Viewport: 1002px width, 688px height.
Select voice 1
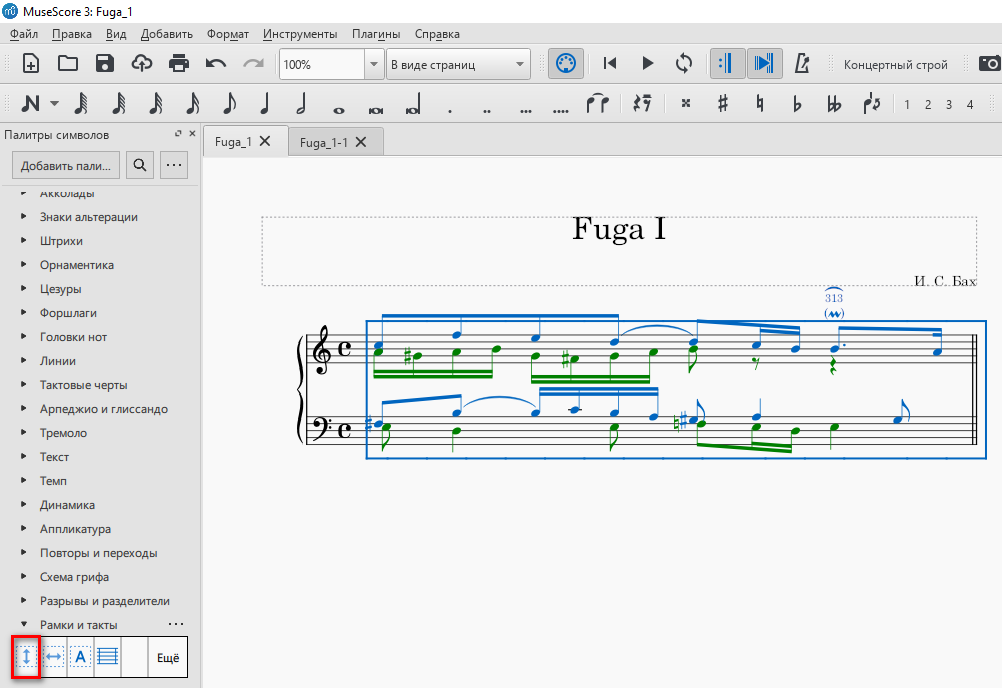click(907, 104)
